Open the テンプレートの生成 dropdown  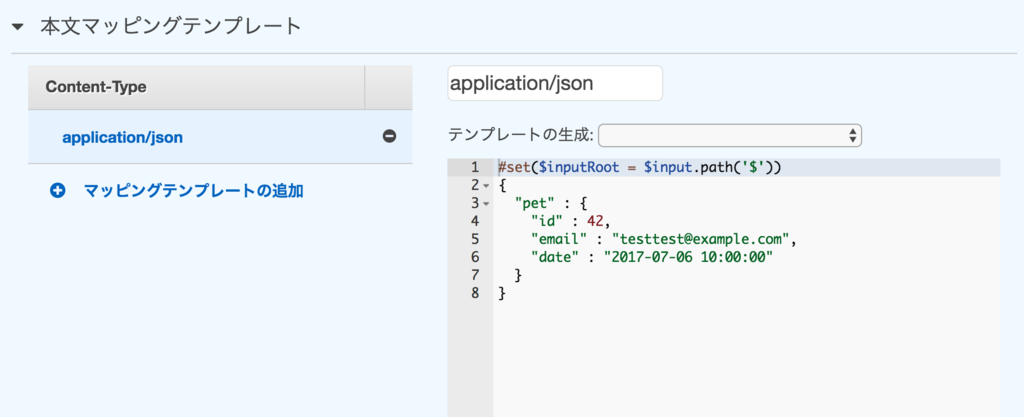[730, 135]
